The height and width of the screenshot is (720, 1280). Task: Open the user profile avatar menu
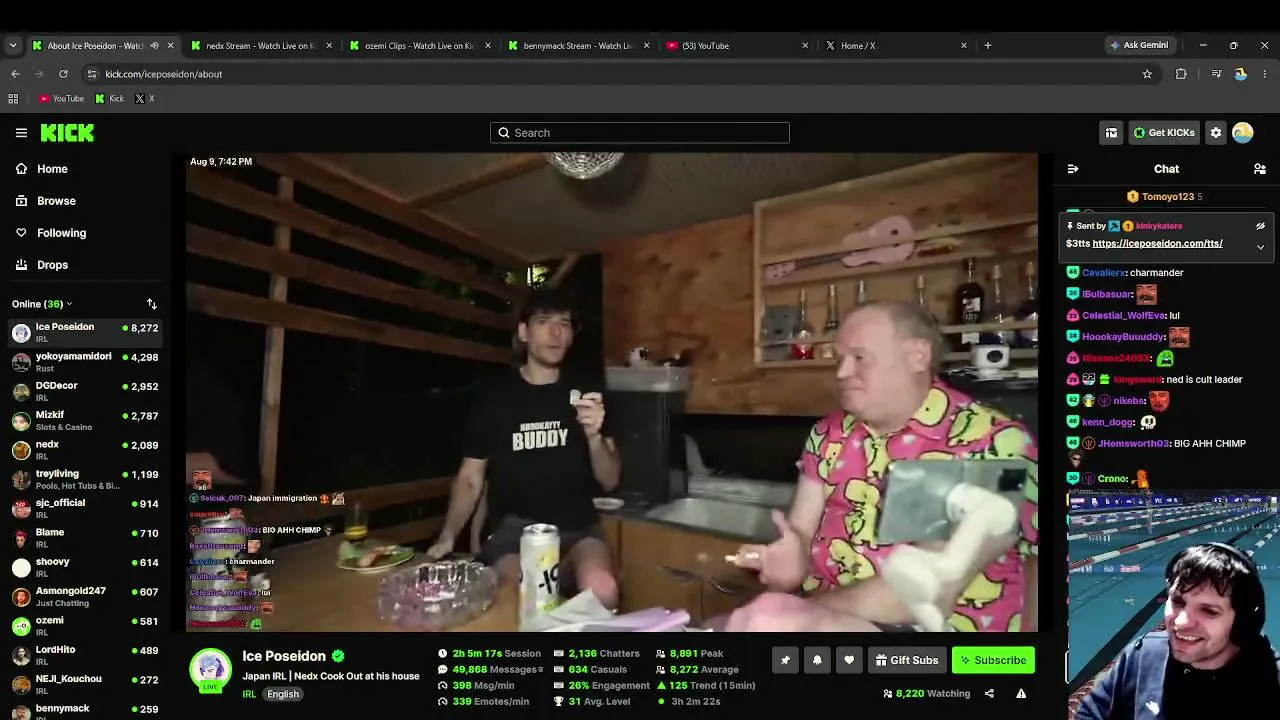click(1243, 133)
